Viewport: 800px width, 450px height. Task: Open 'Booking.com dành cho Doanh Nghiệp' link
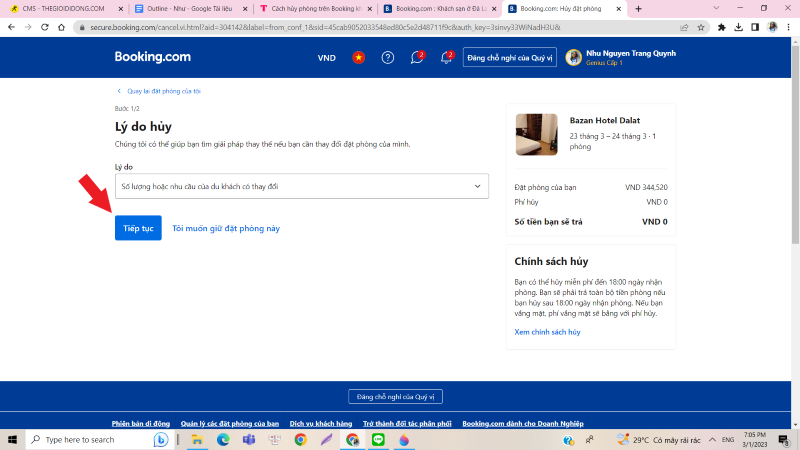click(523, 423)
